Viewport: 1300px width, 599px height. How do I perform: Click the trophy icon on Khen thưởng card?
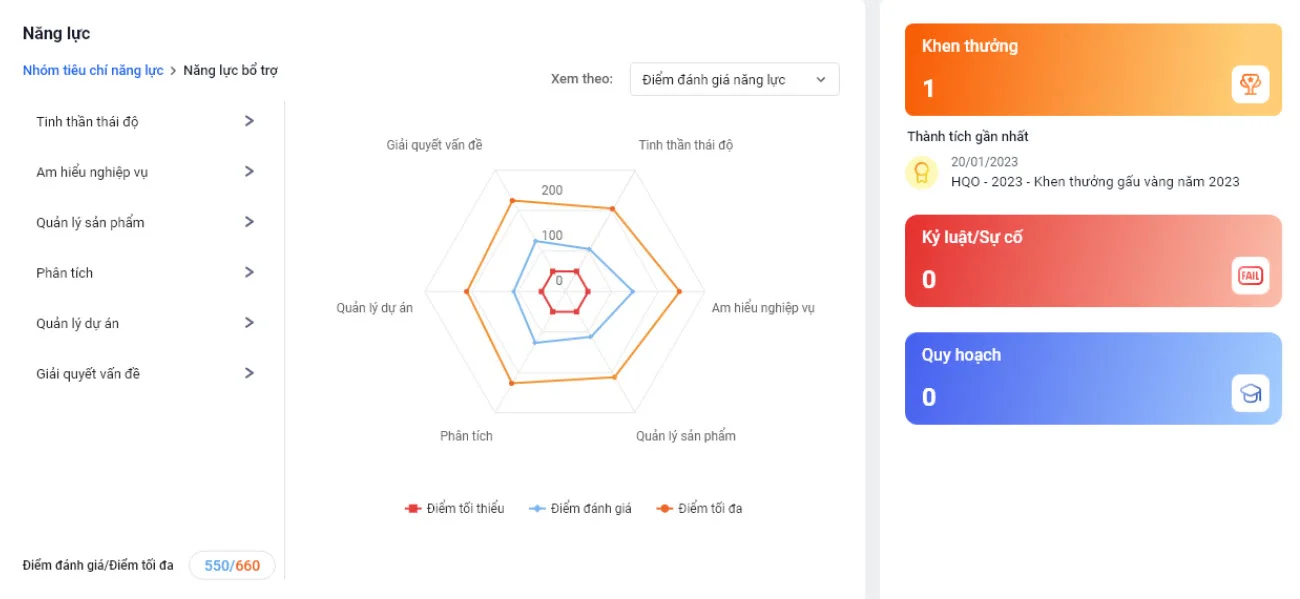click(1250, 84)
